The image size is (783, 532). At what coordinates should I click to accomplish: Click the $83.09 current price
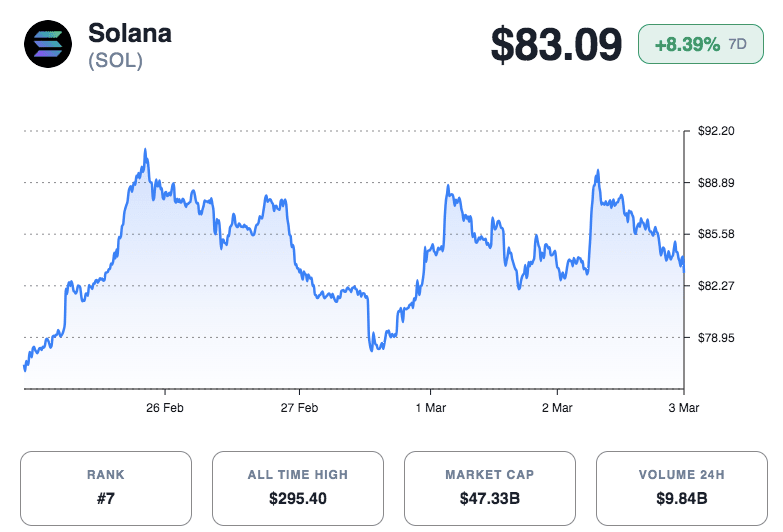click(x=556, y=45)
